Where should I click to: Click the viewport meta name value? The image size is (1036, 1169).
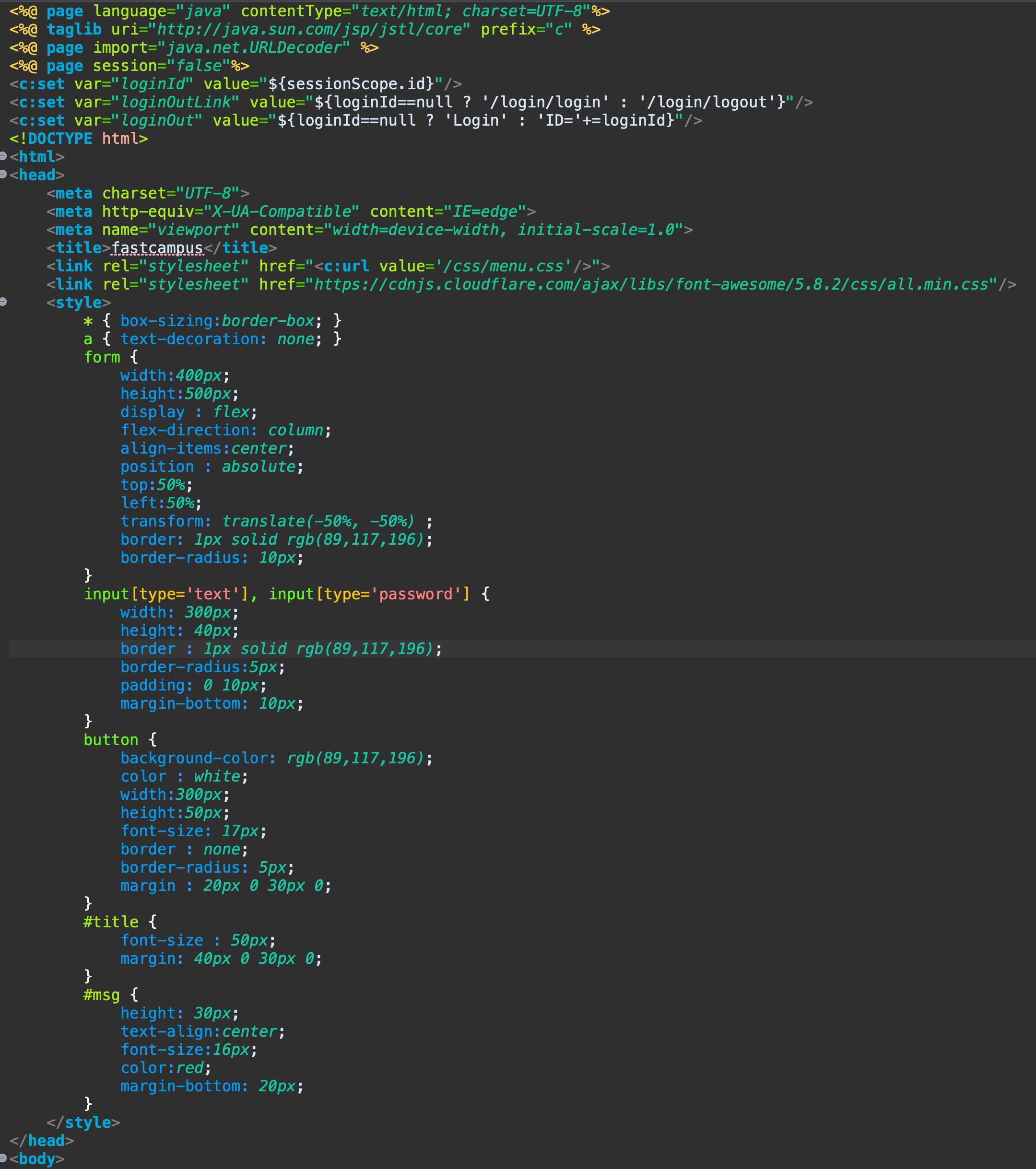pyautogui.click(x=193, y=229)
